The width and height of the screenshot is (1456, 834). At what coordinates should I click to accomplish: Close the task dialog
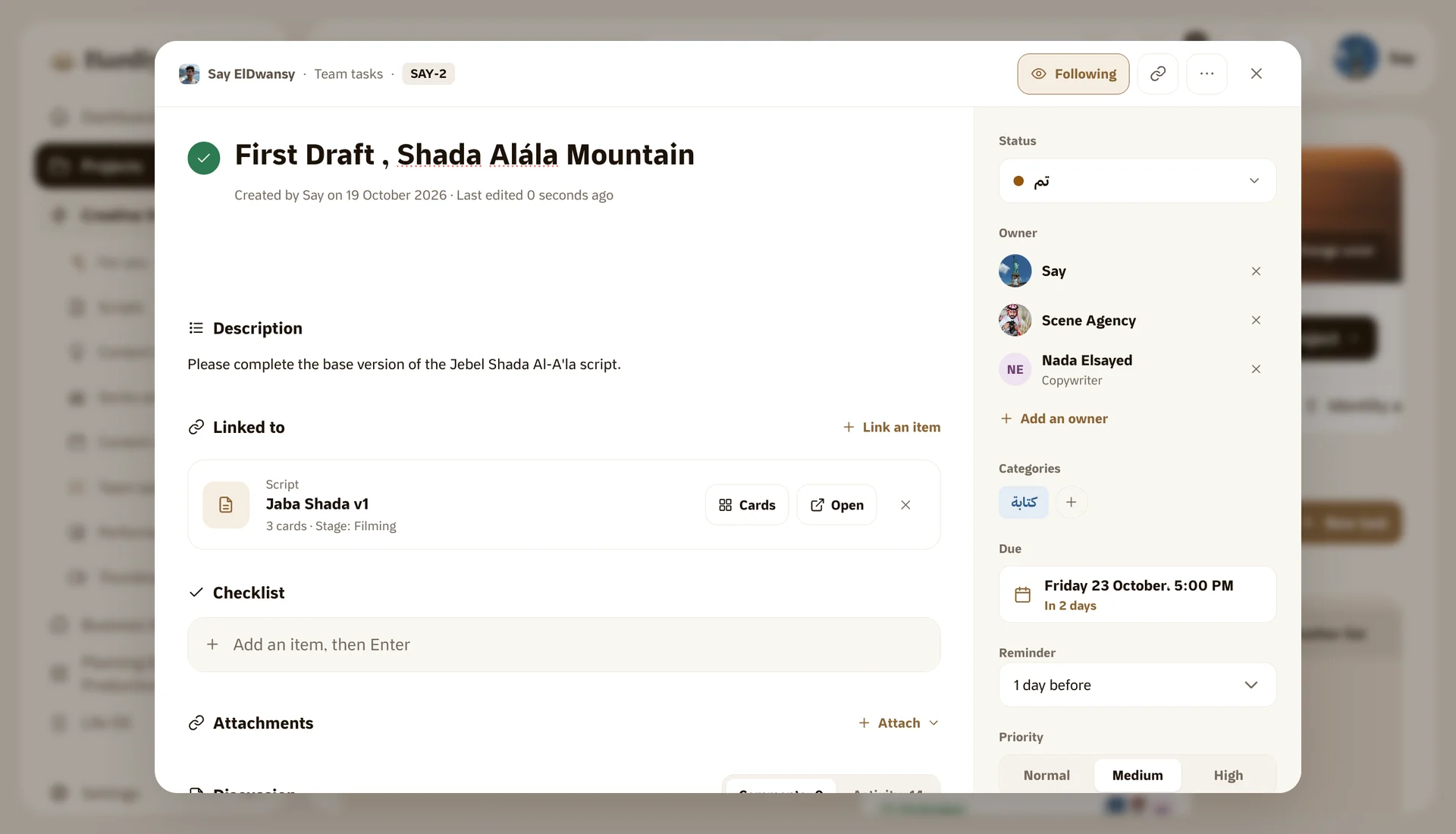[x=1257, y=74]
